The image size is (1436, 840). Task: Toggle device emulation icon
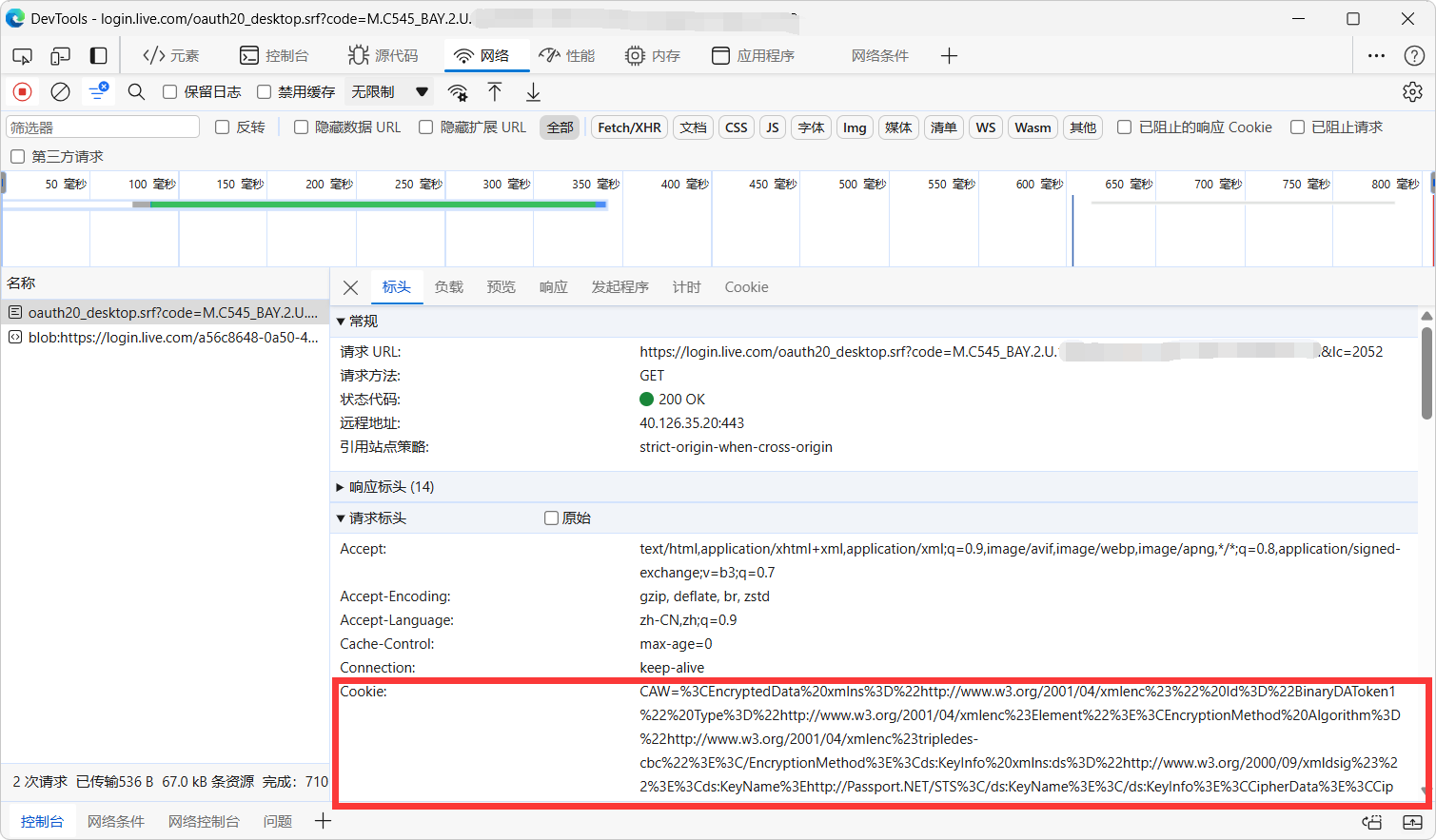click(x=60, y=56)
